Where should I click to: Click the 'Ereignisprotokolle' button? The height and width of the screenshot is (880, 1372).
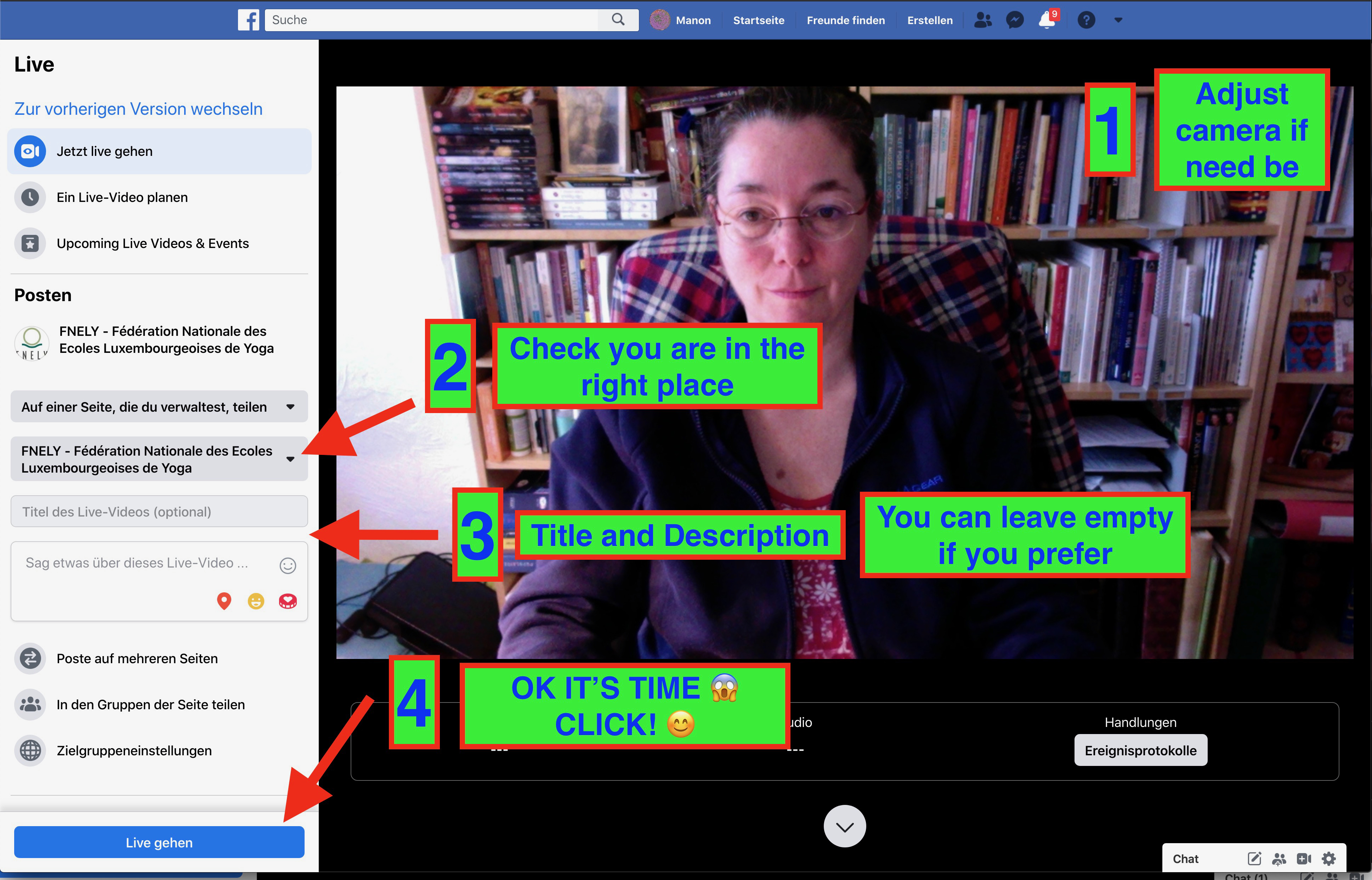click(1140, 750)
